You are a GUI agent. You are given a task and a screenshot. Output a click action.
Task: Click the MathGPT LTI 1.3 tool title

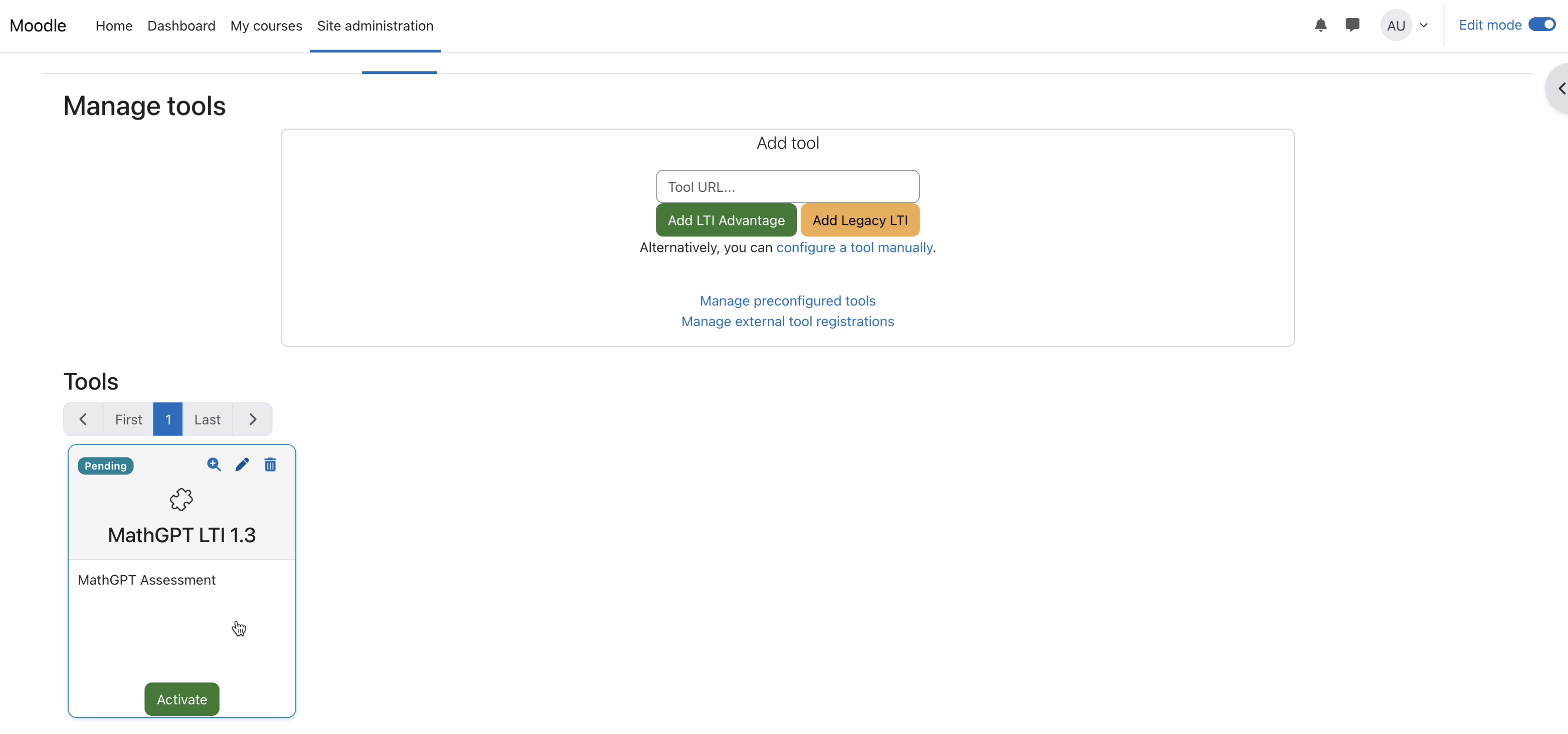pyautogui.click(x=181, y=535)
